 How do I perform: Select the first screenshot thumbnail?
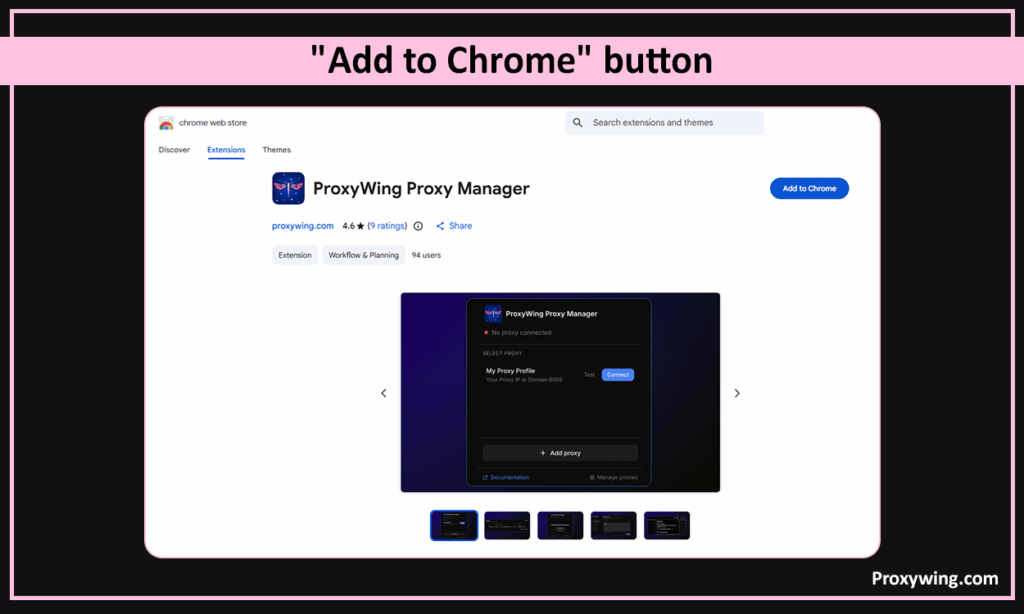[454, 525]
